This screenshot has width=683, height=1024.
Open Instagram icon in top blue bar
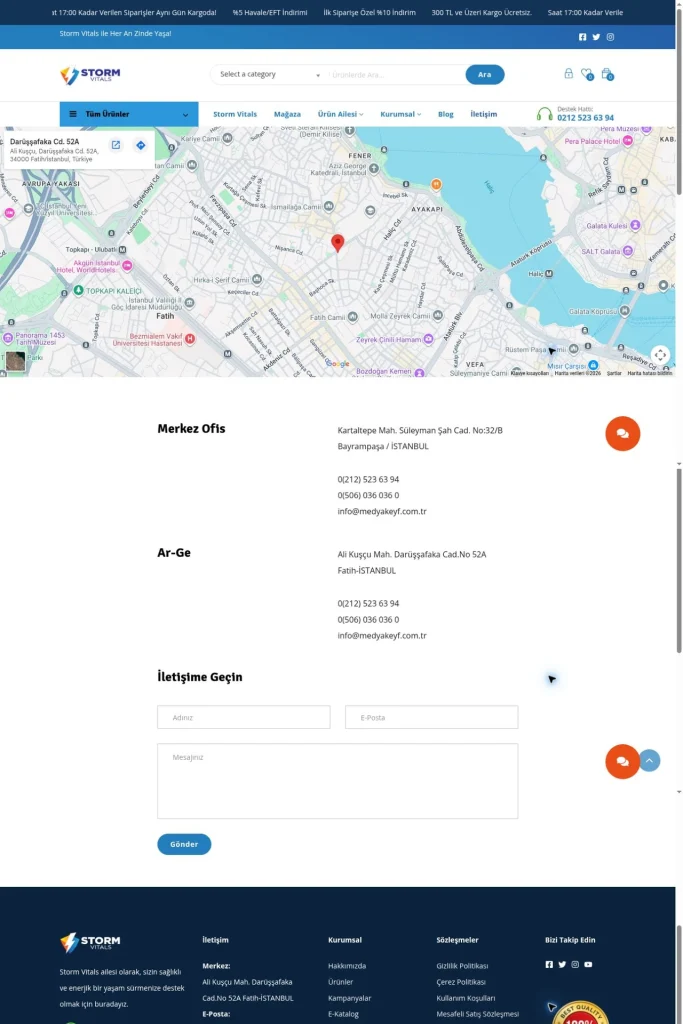click(x=611, y=37)
